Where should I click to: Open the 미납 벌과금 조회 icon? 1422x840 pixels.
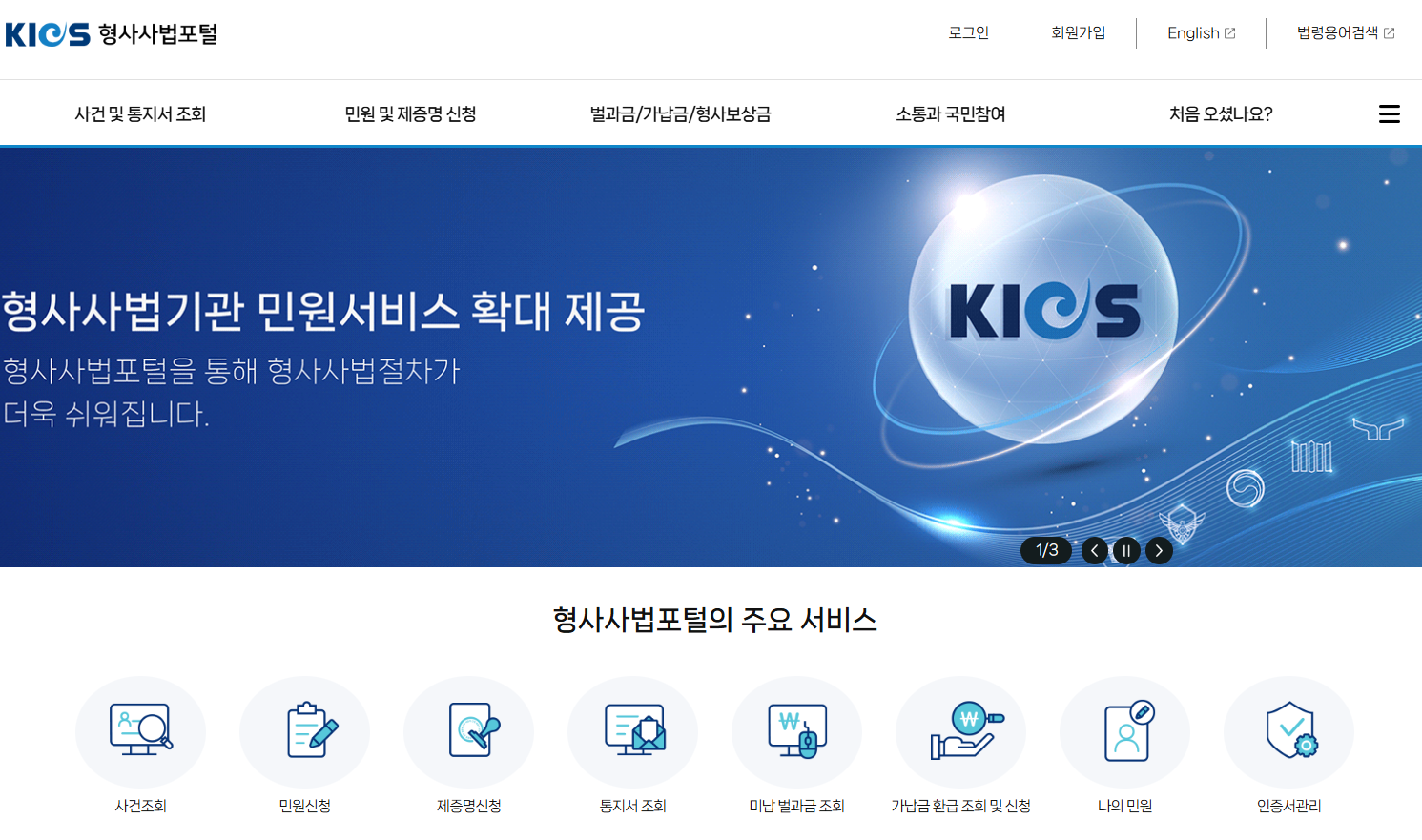click(x=796, y=731)
